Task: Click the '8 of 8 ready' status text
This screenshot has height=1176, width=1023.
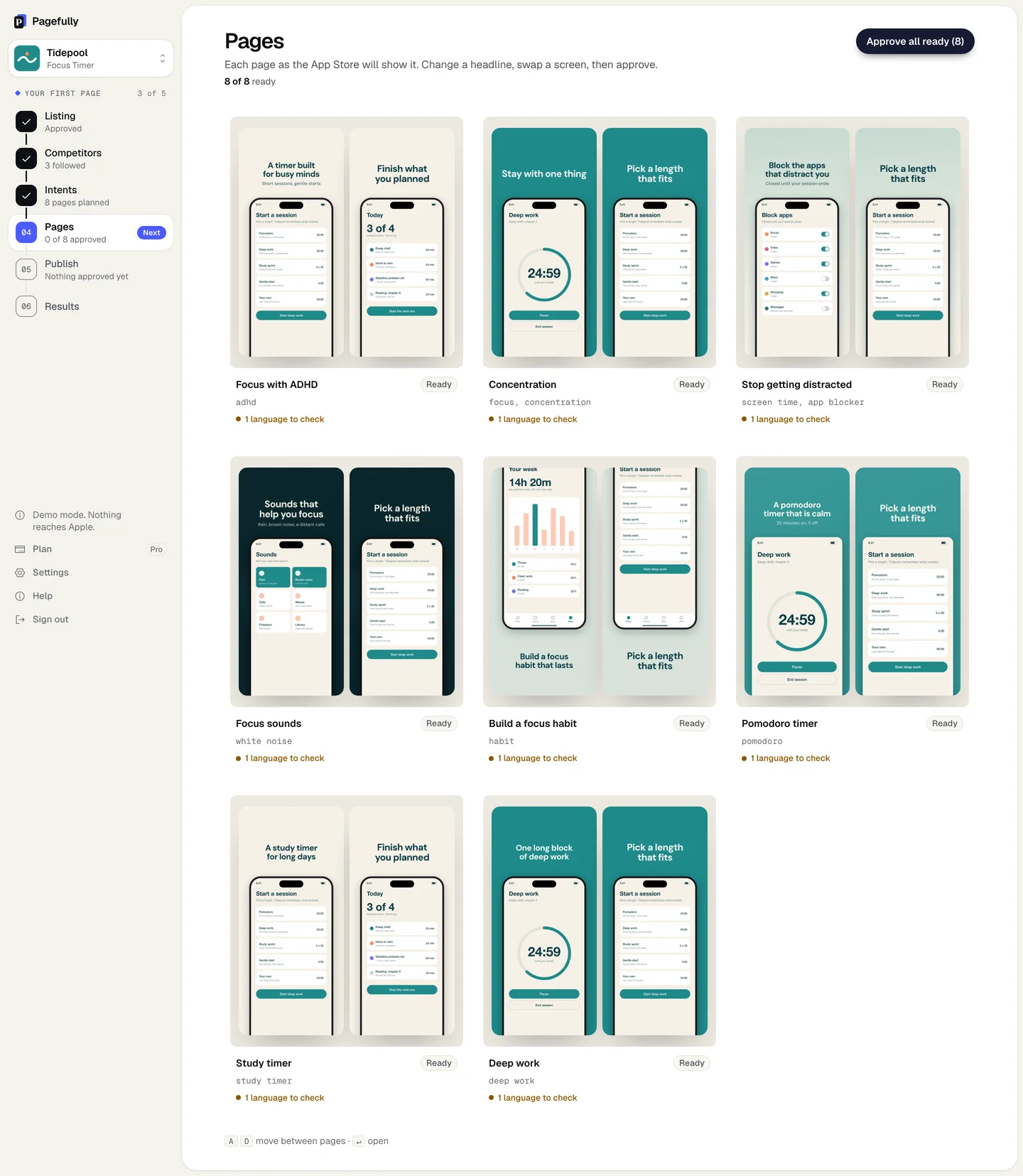Action: click(x=250, y=82)
